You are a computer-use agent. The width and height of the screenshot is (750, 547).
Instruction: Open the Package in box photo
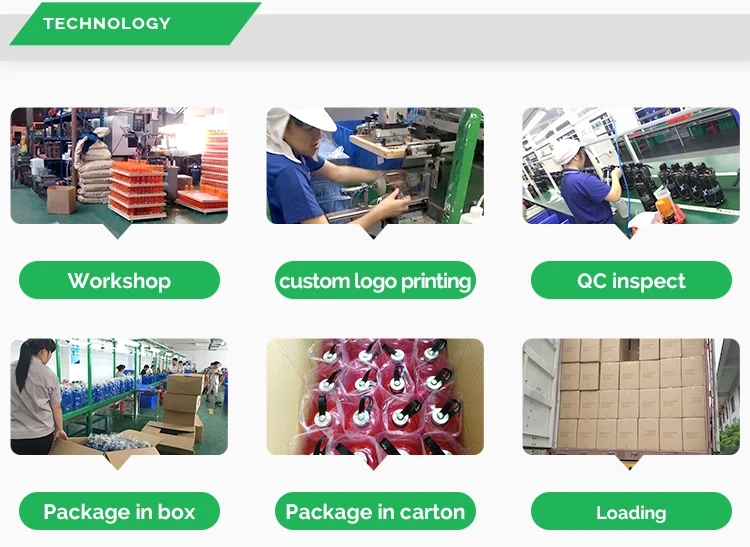click(119, 396)
